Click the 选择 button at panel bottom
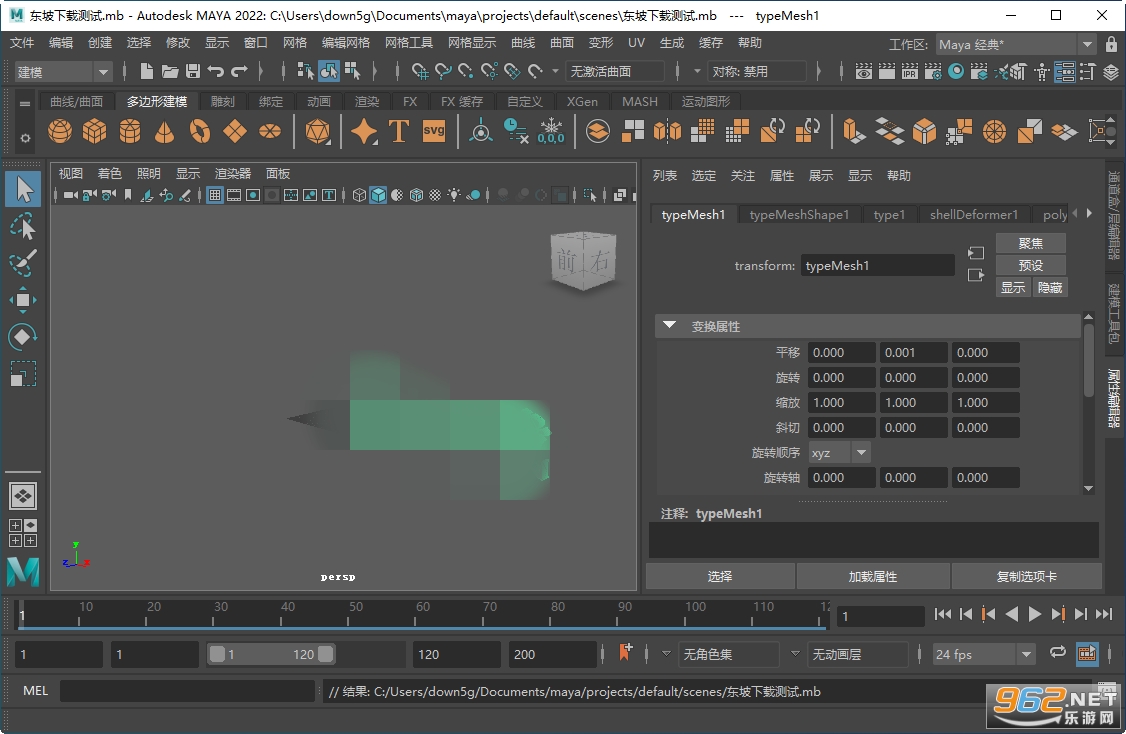 coord(720,576)
